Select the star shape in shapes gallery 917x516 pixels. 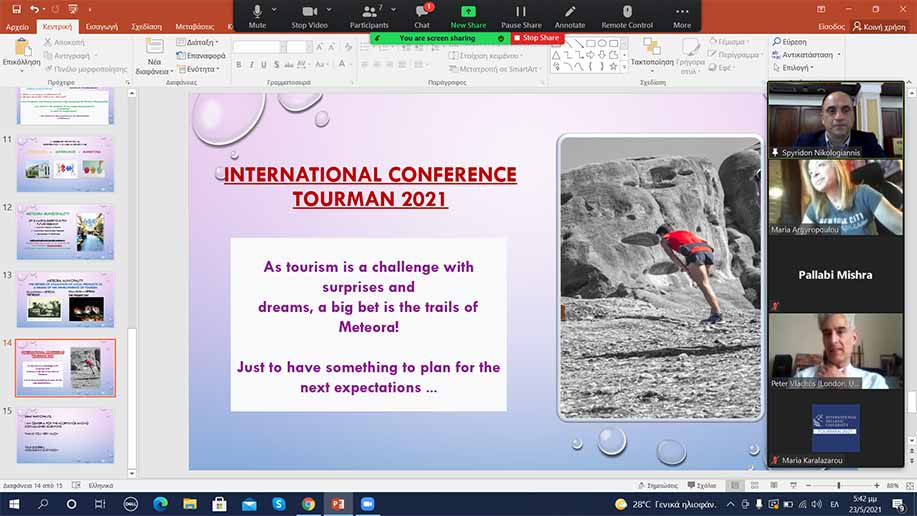click(x=613, y=67)
